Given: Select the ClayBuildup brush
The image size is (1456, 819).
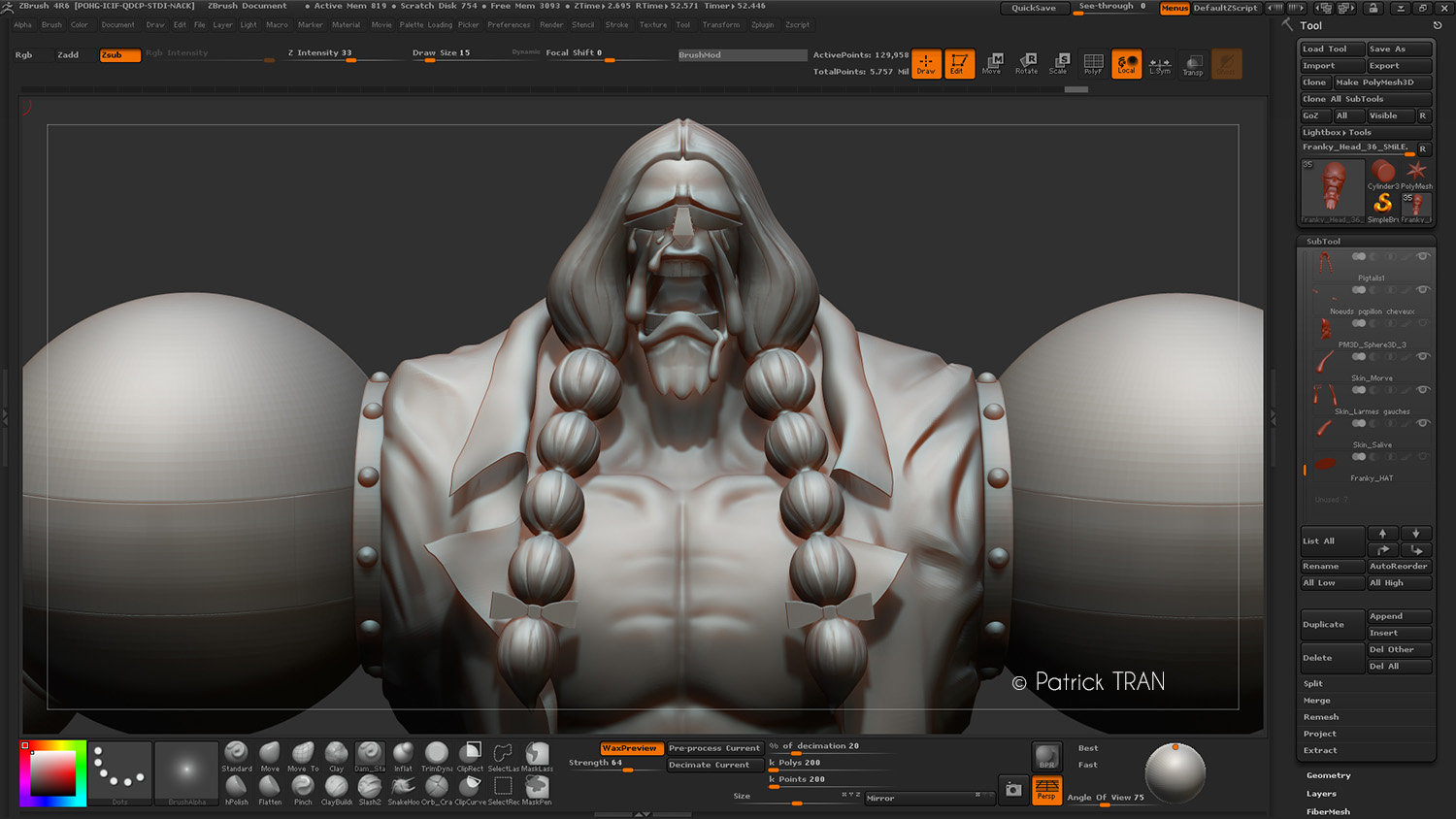Looking at the screenshot, I should click(336, 790).
